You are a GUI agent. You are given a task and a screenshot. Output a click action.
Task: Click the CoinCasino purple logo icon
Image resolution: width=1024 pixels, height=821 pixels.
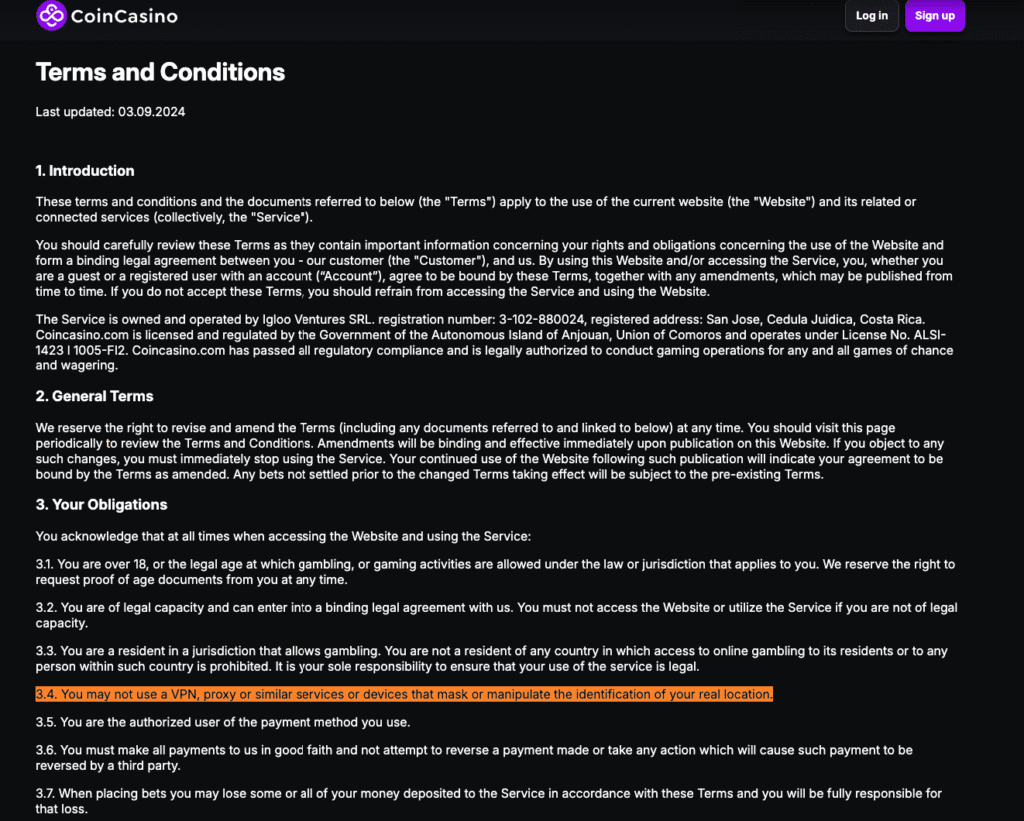(51, 15)
